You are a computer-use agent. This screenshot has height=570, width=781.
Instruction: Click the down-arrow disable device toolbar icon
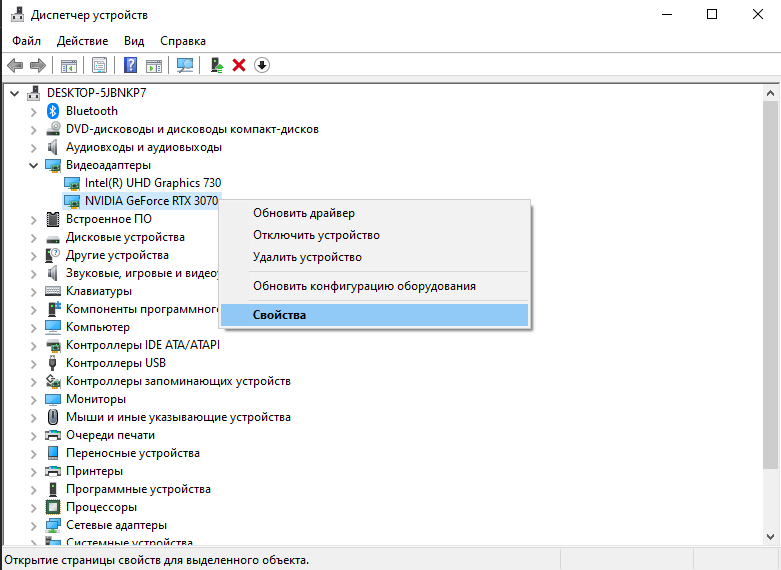pyautogui.click(x=262, y=65)
